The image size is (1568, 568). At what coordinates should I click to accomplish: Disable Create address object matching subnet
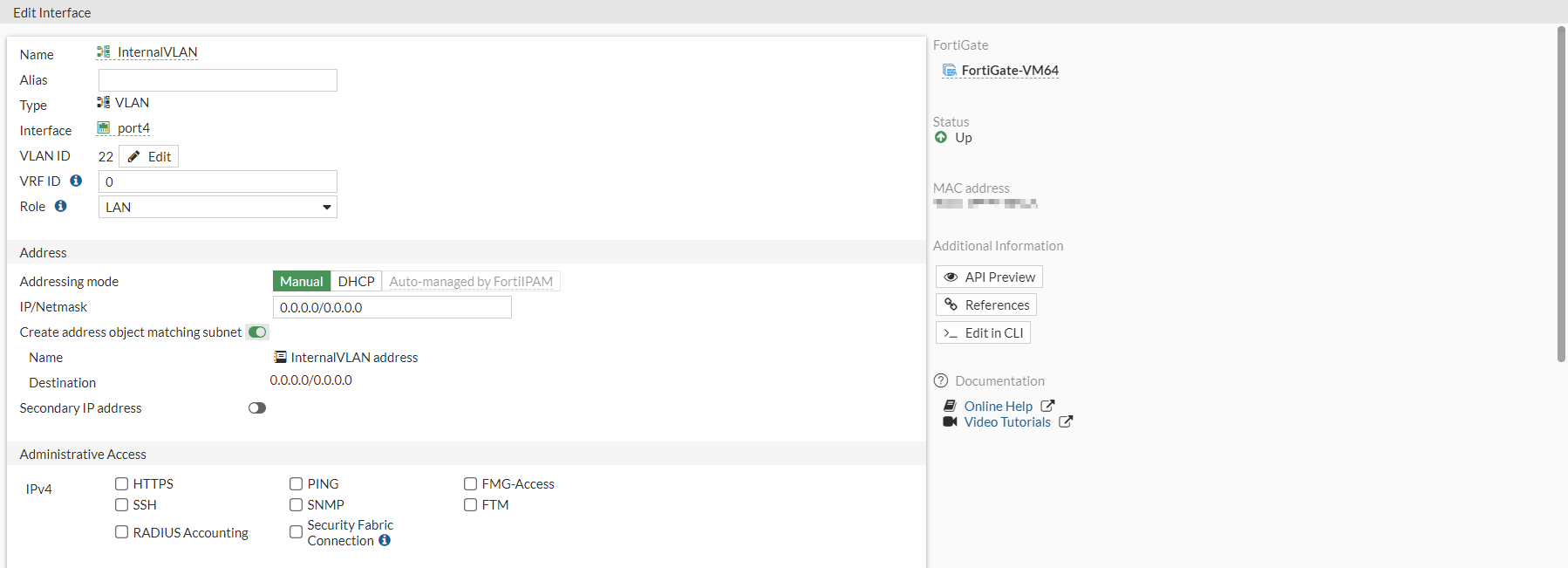[x=257, y=332]
